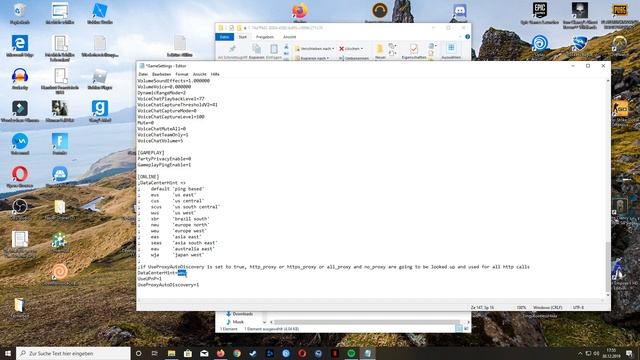Screen dimensions: 640x360
Task: Open File Explorer from the taskbar
Action: click(x=171, y=353)
